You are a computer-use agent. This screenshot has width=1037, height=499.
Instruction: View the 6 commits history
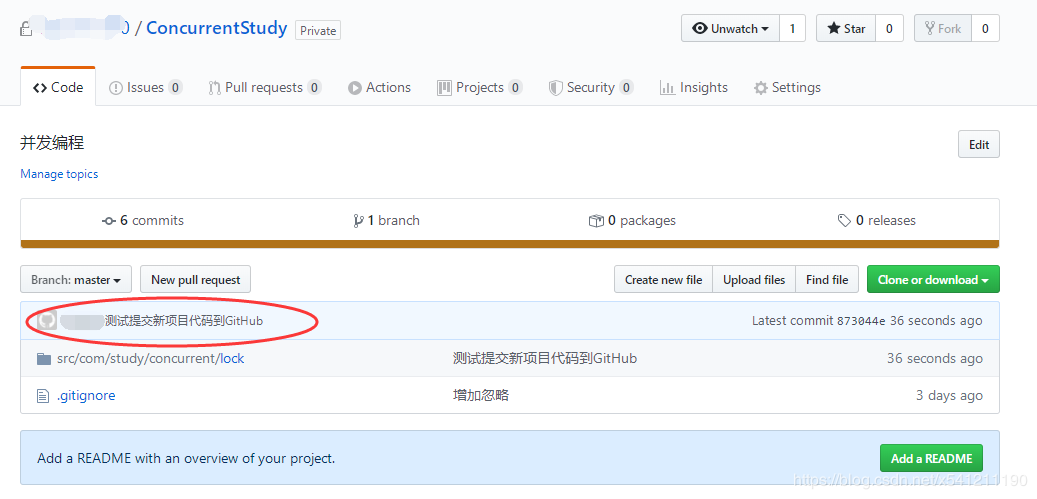[x=143, y=220]
